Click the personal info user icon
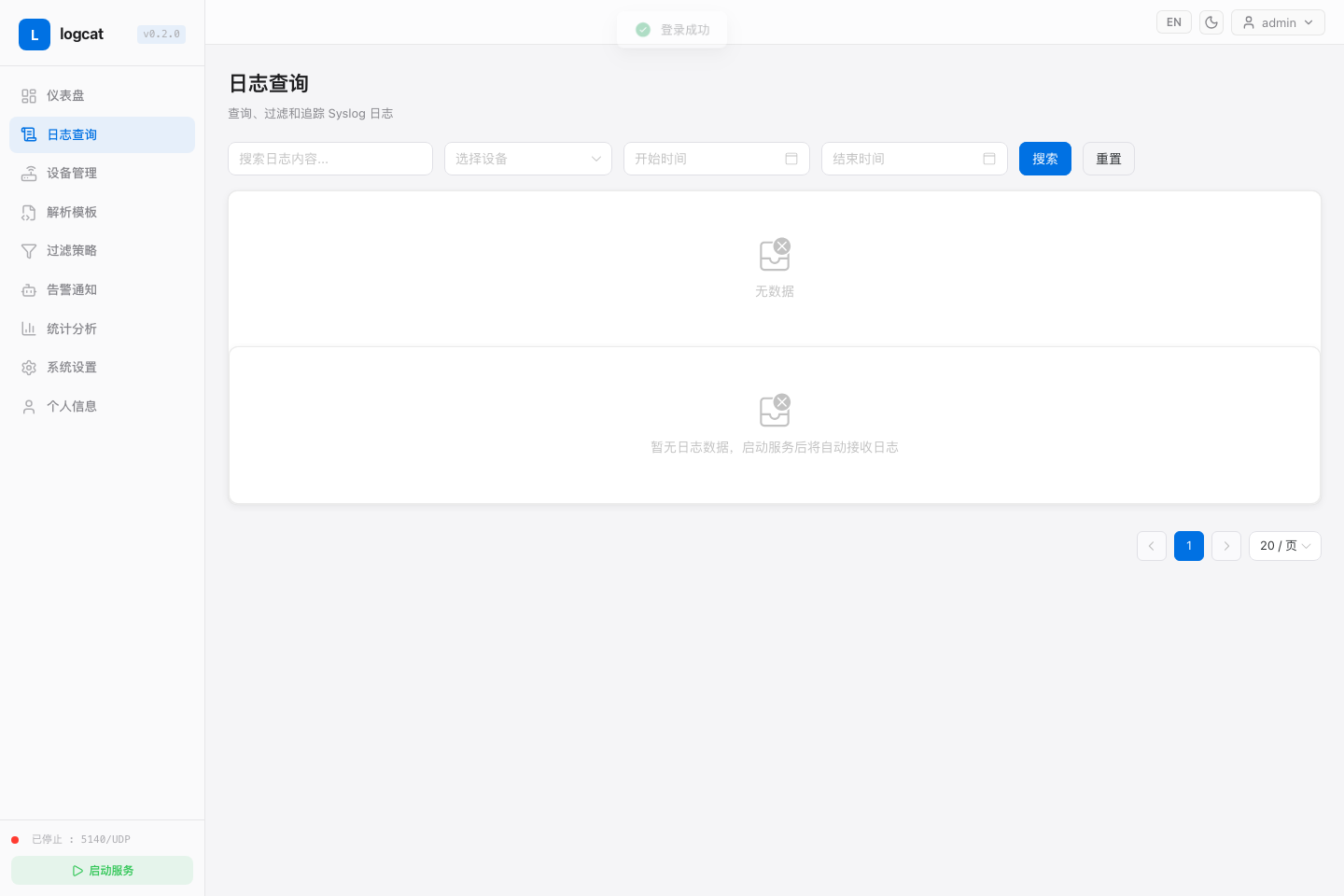Image resolution: width=1344 pixels, height=896 pixels. [x=29, y=407]
